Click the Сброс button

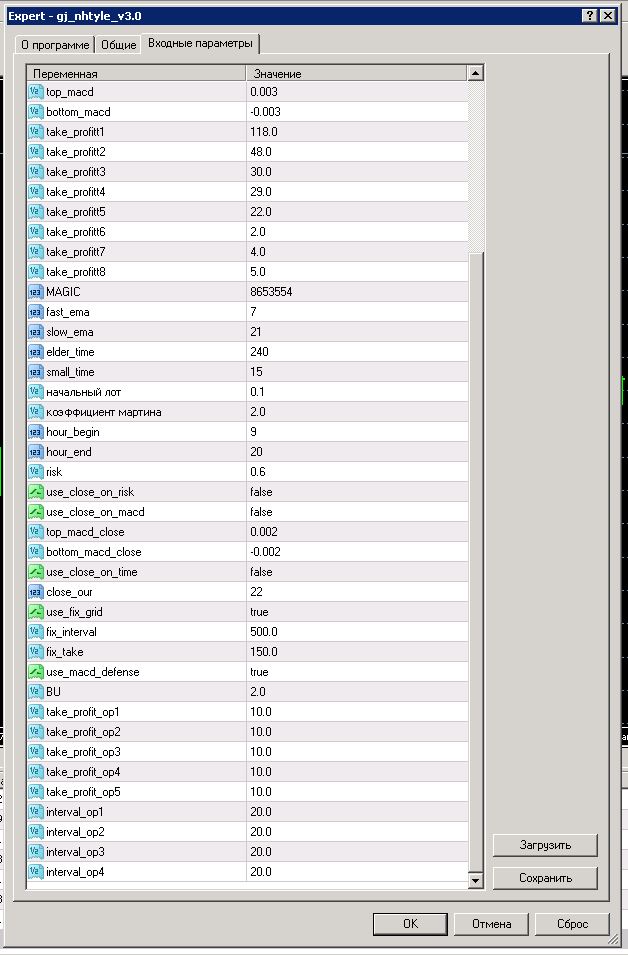(x=572, y=924)
